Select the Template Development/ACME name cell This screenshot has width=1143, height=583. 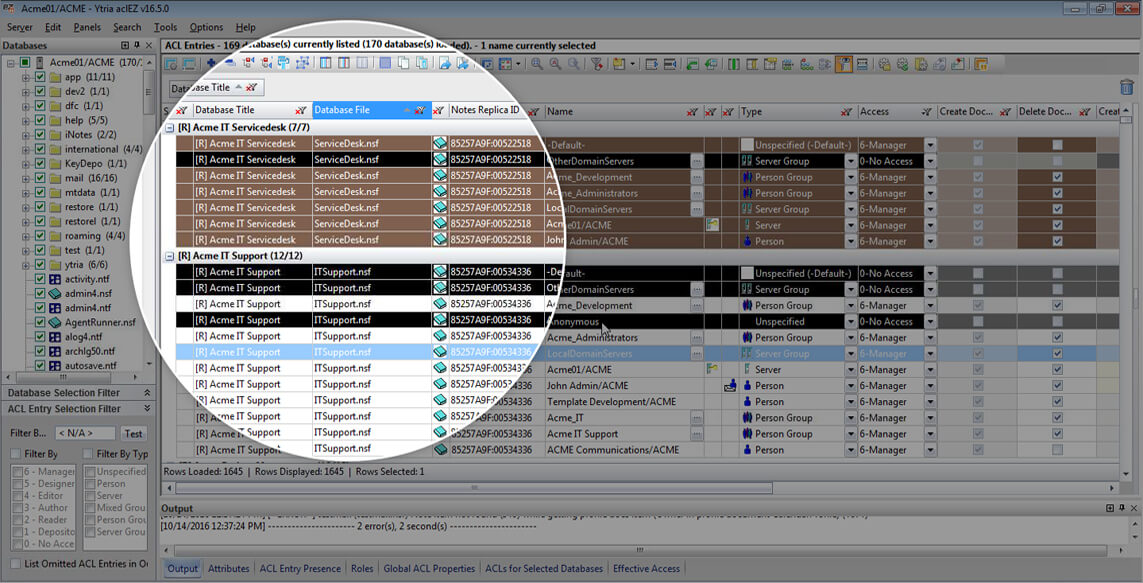612,402
